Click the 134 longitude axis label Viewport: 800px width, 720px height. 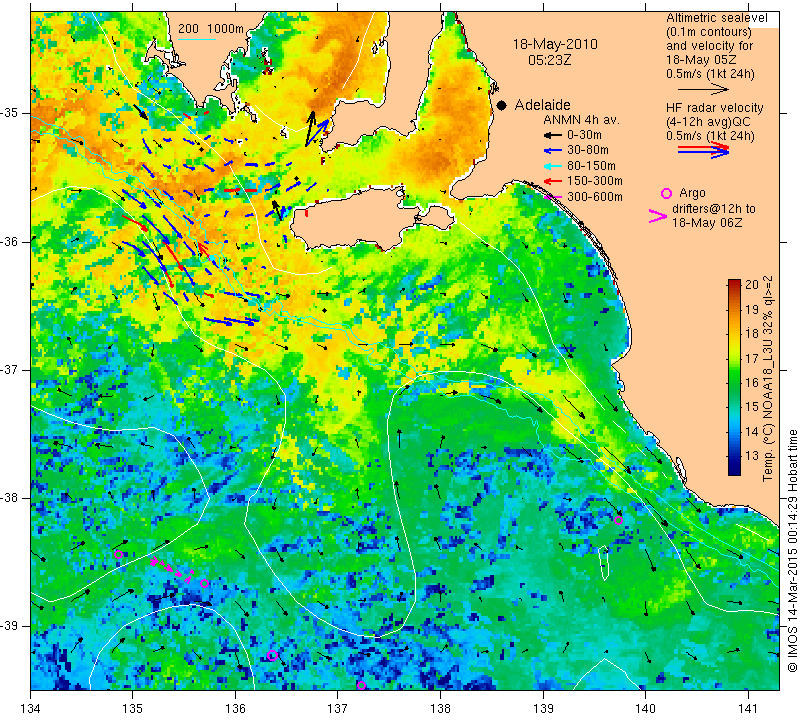click(31, 709)
